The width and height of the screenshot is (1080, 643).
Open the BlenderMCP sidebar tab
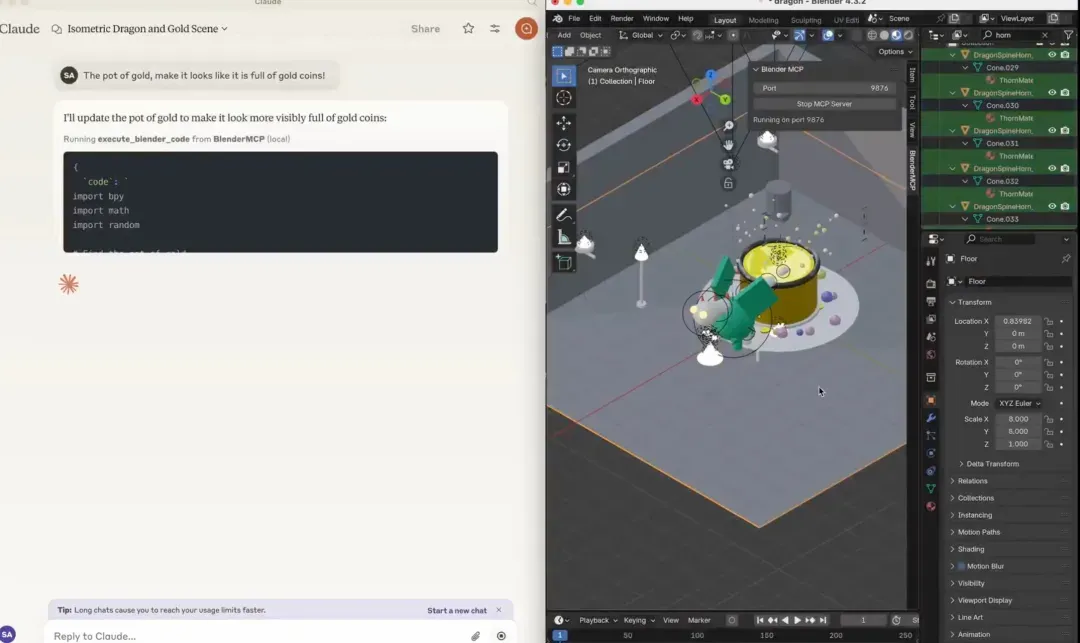click(x=913, y=170)
